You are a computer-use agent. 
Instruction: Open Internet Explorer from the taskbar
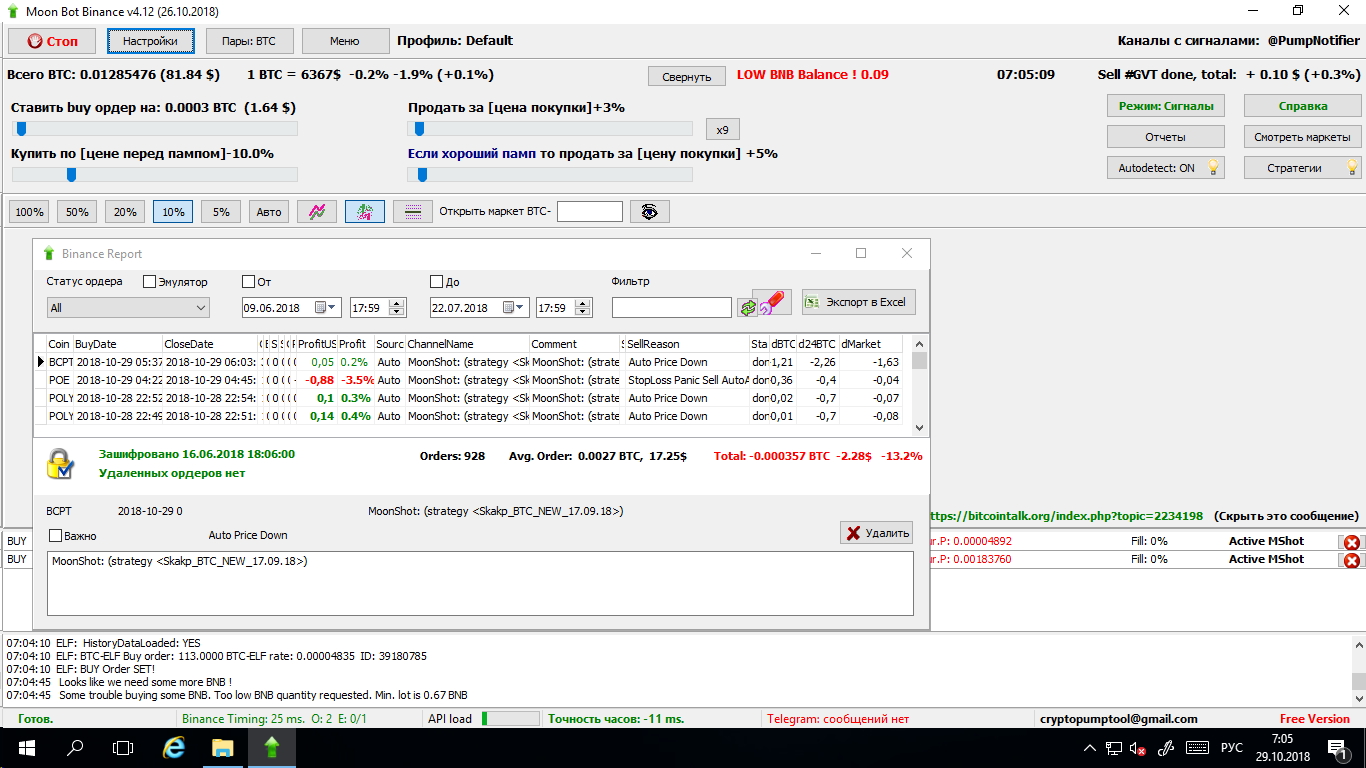tap(174, 748)
